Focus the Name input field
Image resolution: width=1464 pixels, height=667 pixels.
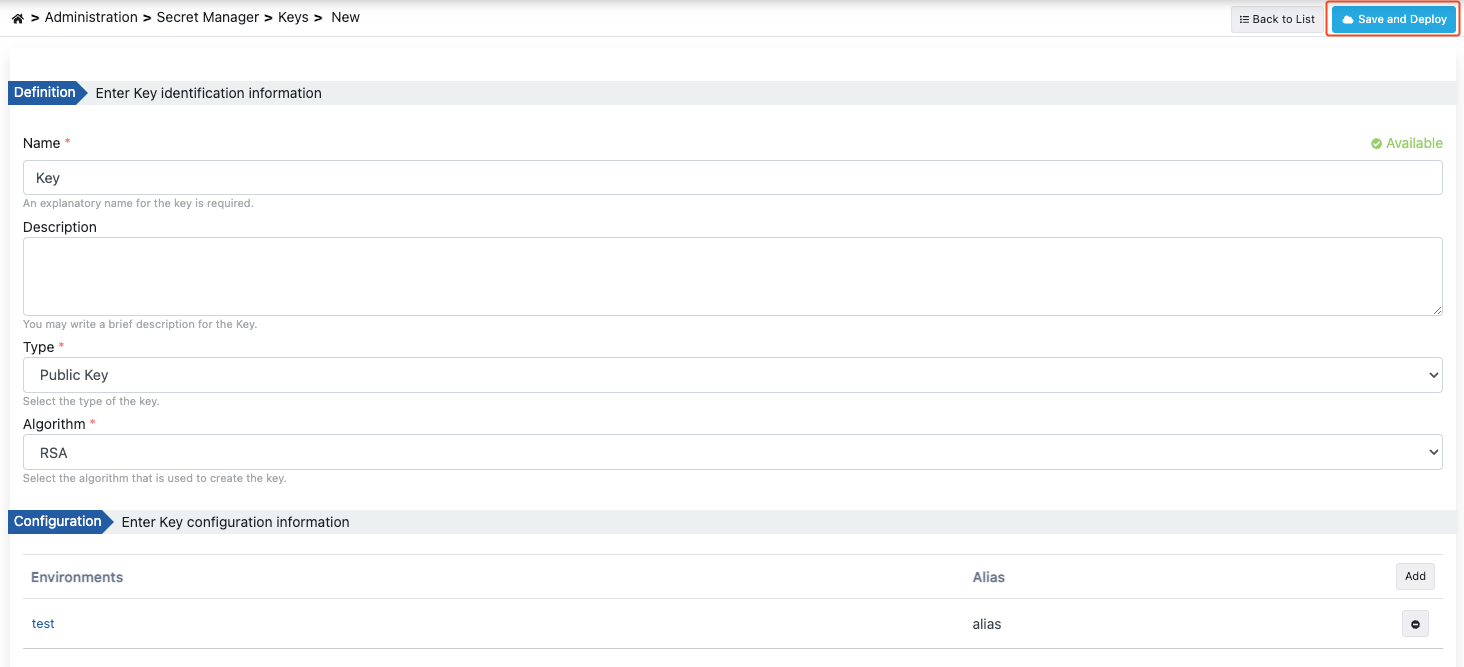[732, 178]
